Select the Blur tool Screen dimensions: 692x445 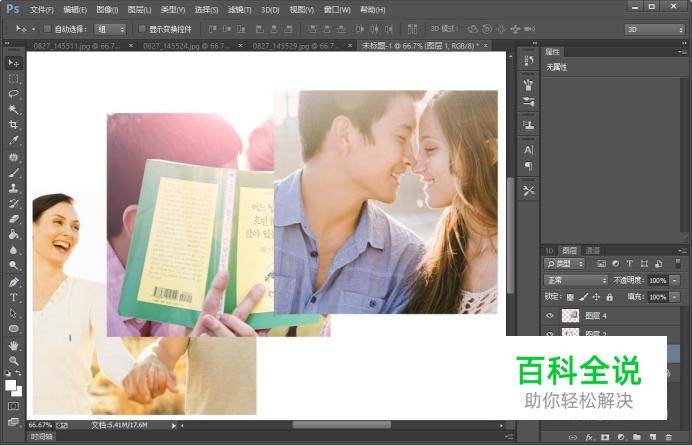[14, 250]
